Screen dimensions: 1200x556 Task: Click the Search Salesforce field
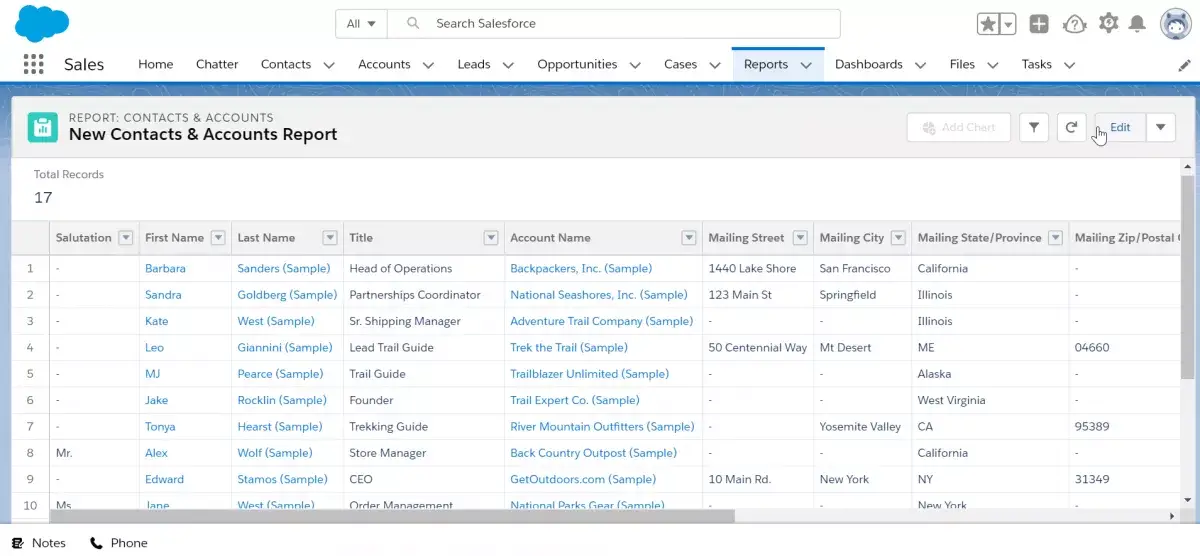(x=614, y=23)
